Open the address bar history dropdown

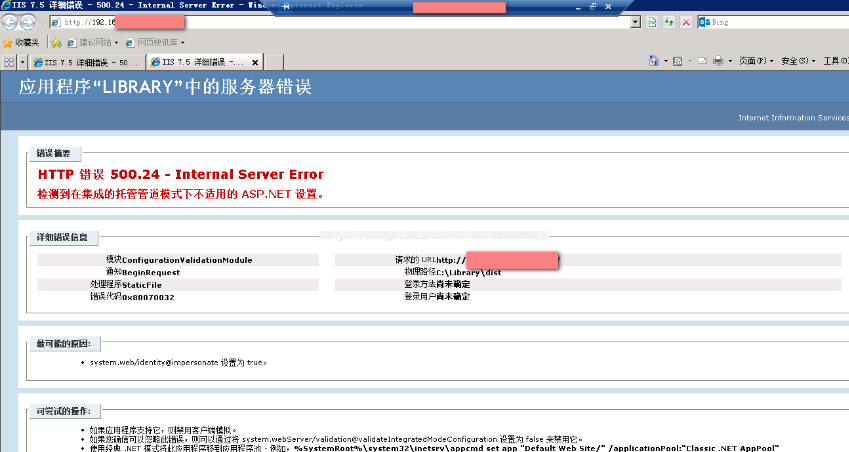(636, 22)
